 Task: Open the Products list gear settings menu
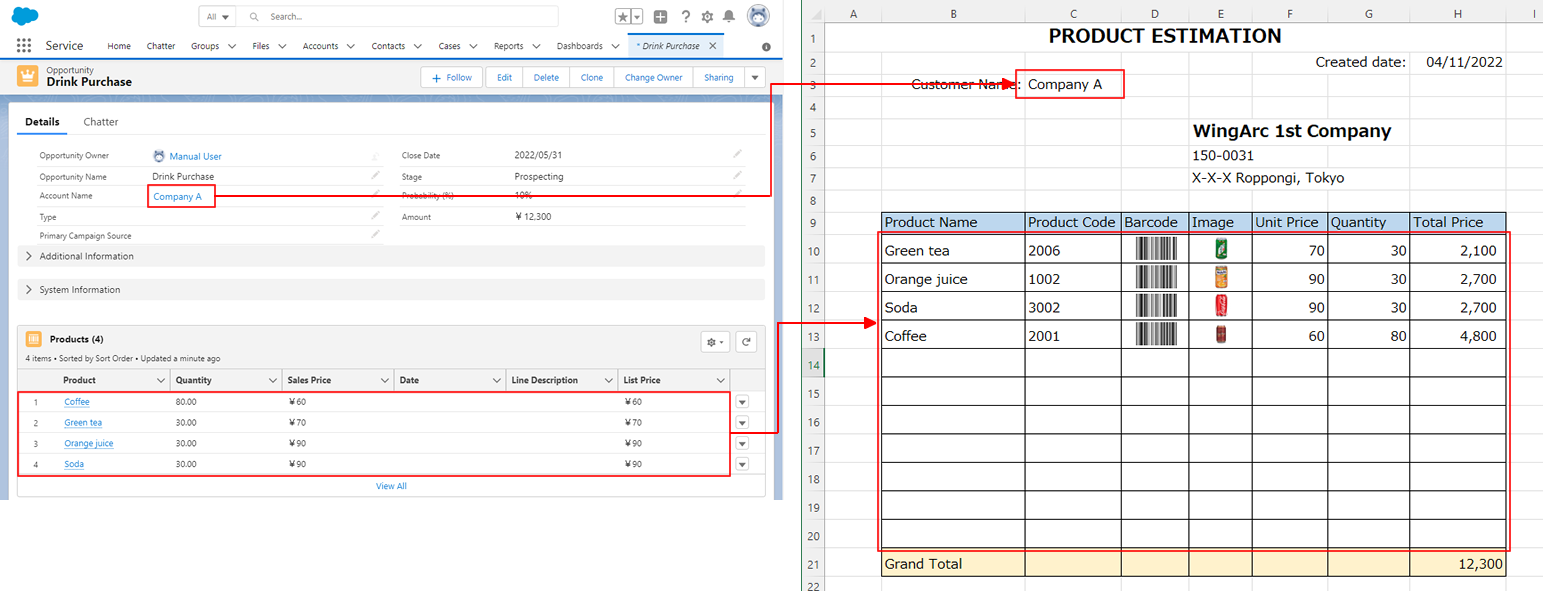tap(716, 342)
